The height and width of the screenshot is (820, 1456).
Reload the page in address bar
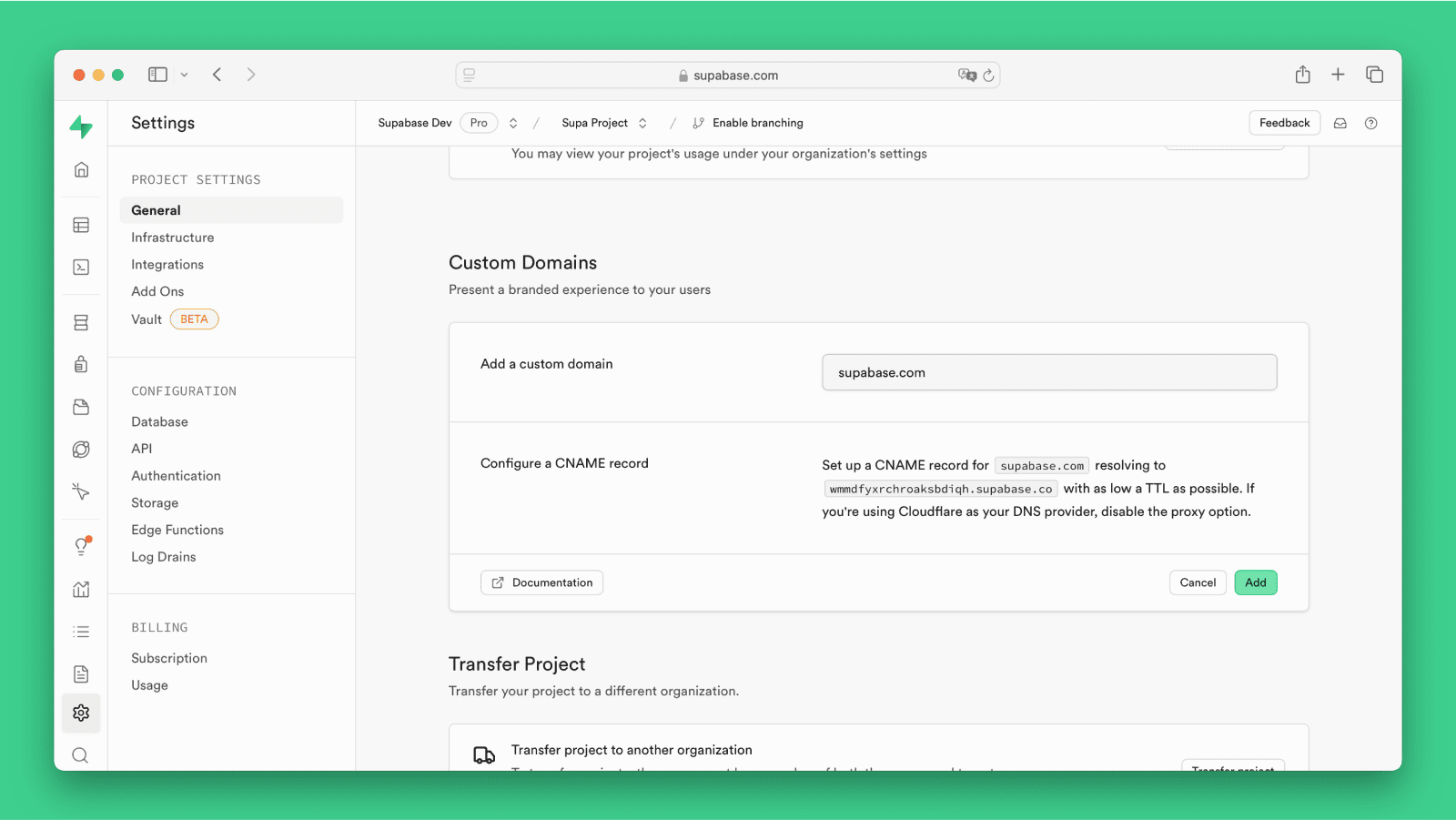tap(988, 76)
